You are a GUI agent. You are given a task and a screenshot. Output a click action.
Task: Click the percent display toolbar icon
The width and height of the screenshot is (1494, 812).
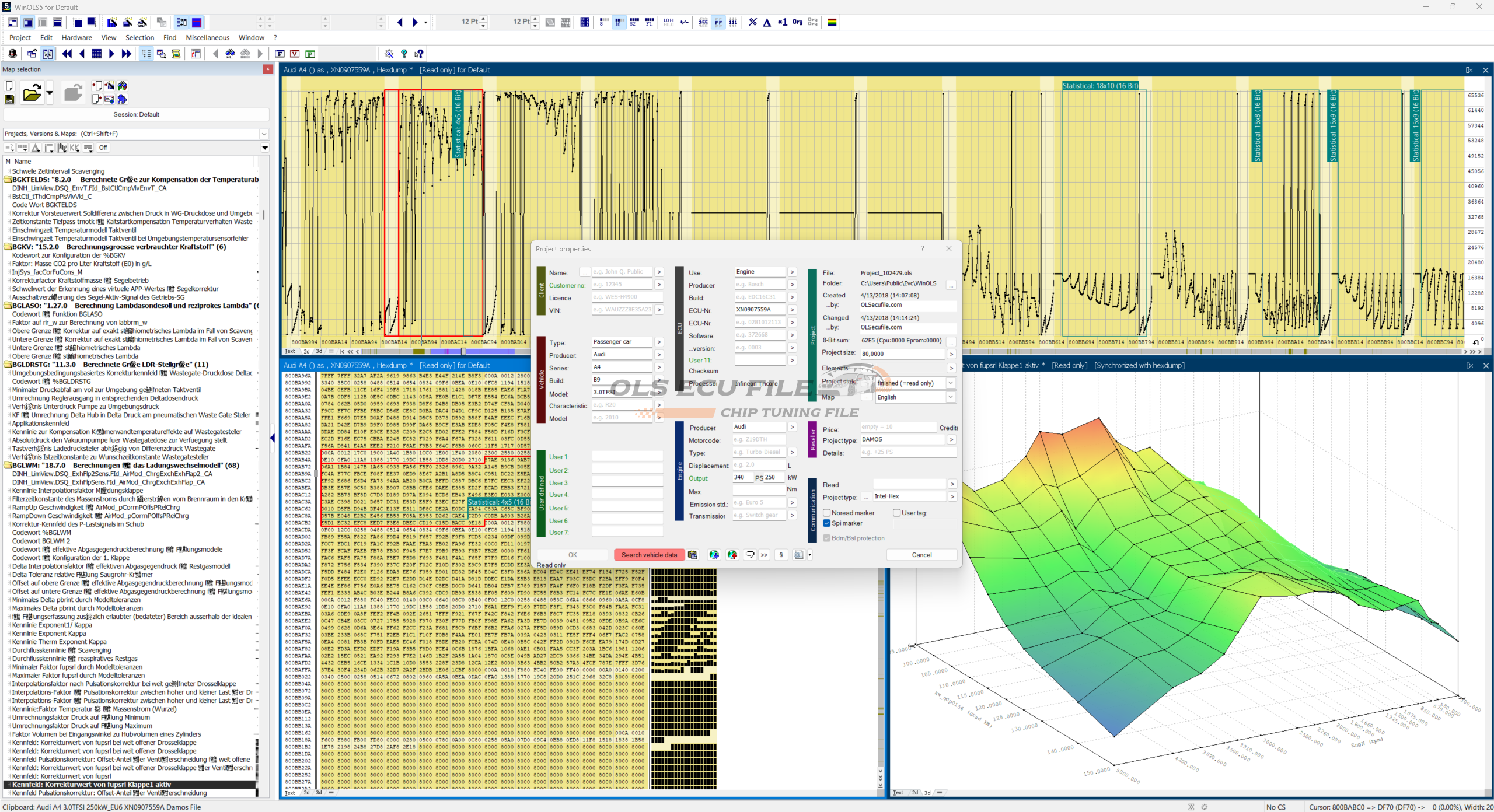click(753, 22)
